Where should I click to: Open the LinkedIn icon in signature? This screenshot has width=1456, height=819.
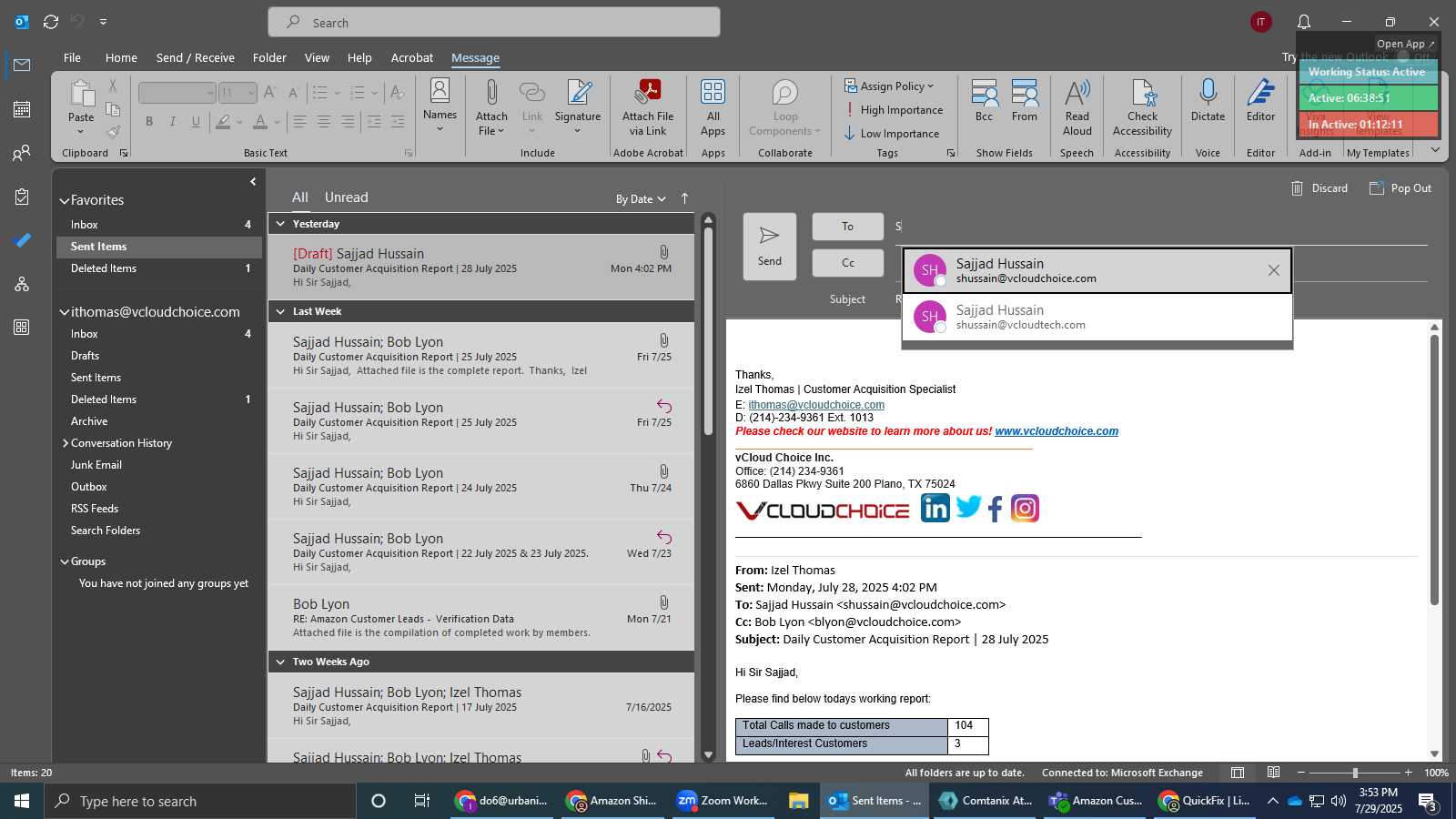coord(935,508)
